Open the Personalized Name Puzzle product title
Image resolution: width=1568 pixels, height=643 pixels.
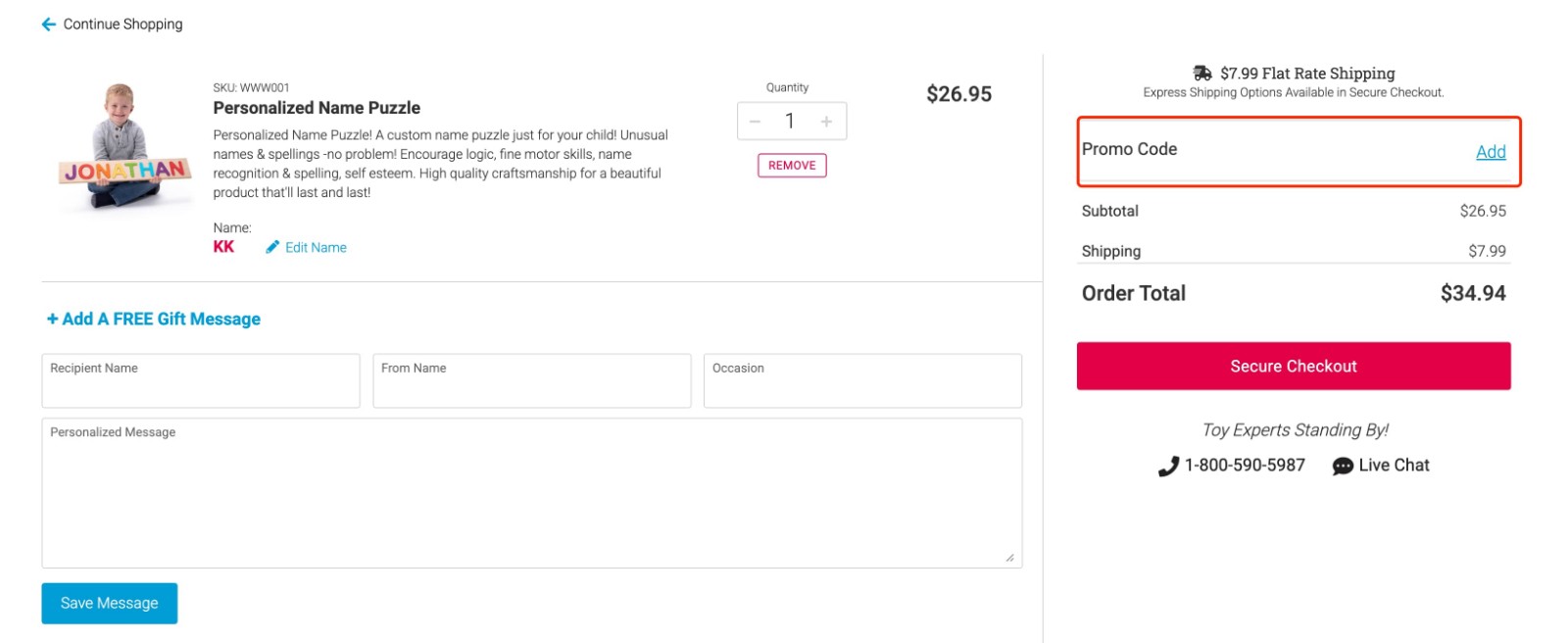pyautogui.click(x=317, y=108)
